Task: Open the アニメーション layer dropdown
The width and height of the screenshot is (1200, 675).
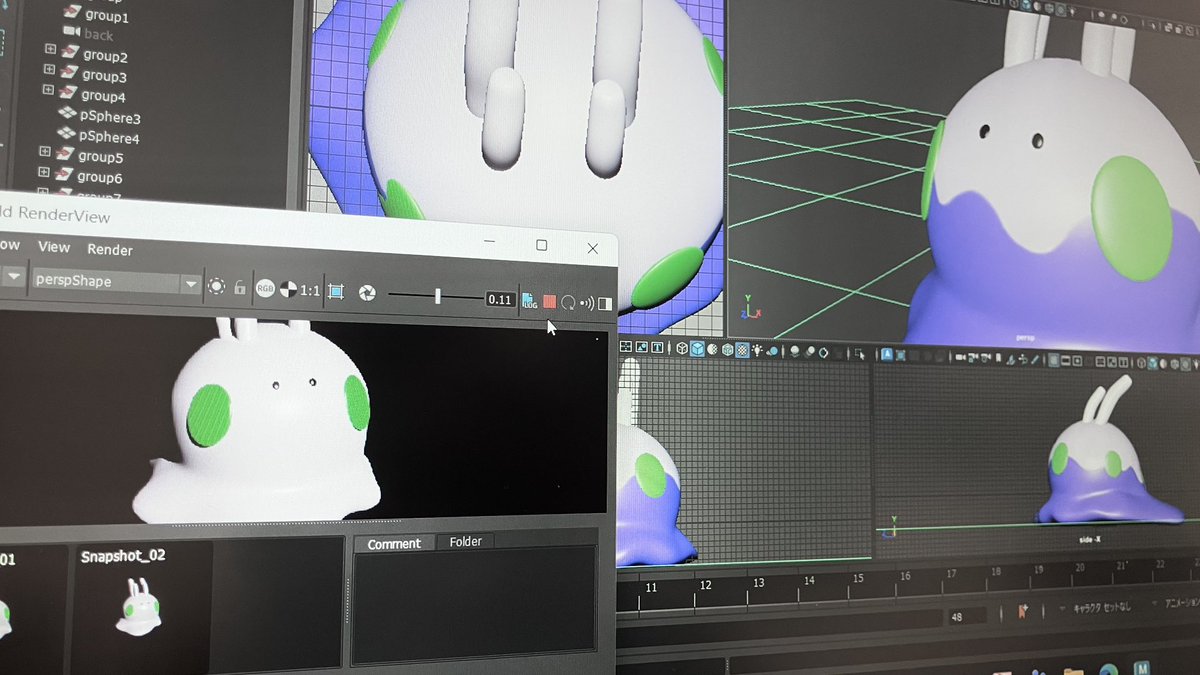Action: (1182, 604)
